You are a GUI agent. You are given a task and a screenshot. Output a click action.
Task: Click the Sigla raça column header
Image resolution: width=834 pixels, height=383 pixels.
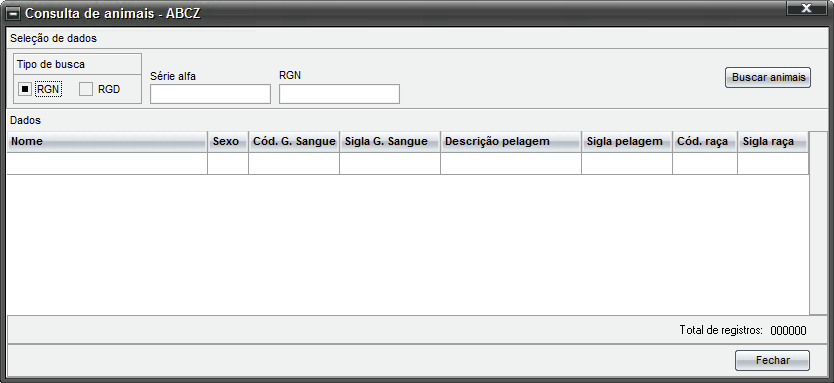pyautogui.click(x=773, y=141)
